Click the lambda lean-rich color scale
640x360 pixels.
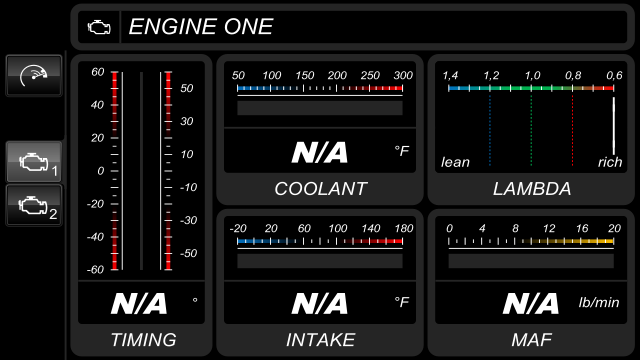click(x=531, y=88)
